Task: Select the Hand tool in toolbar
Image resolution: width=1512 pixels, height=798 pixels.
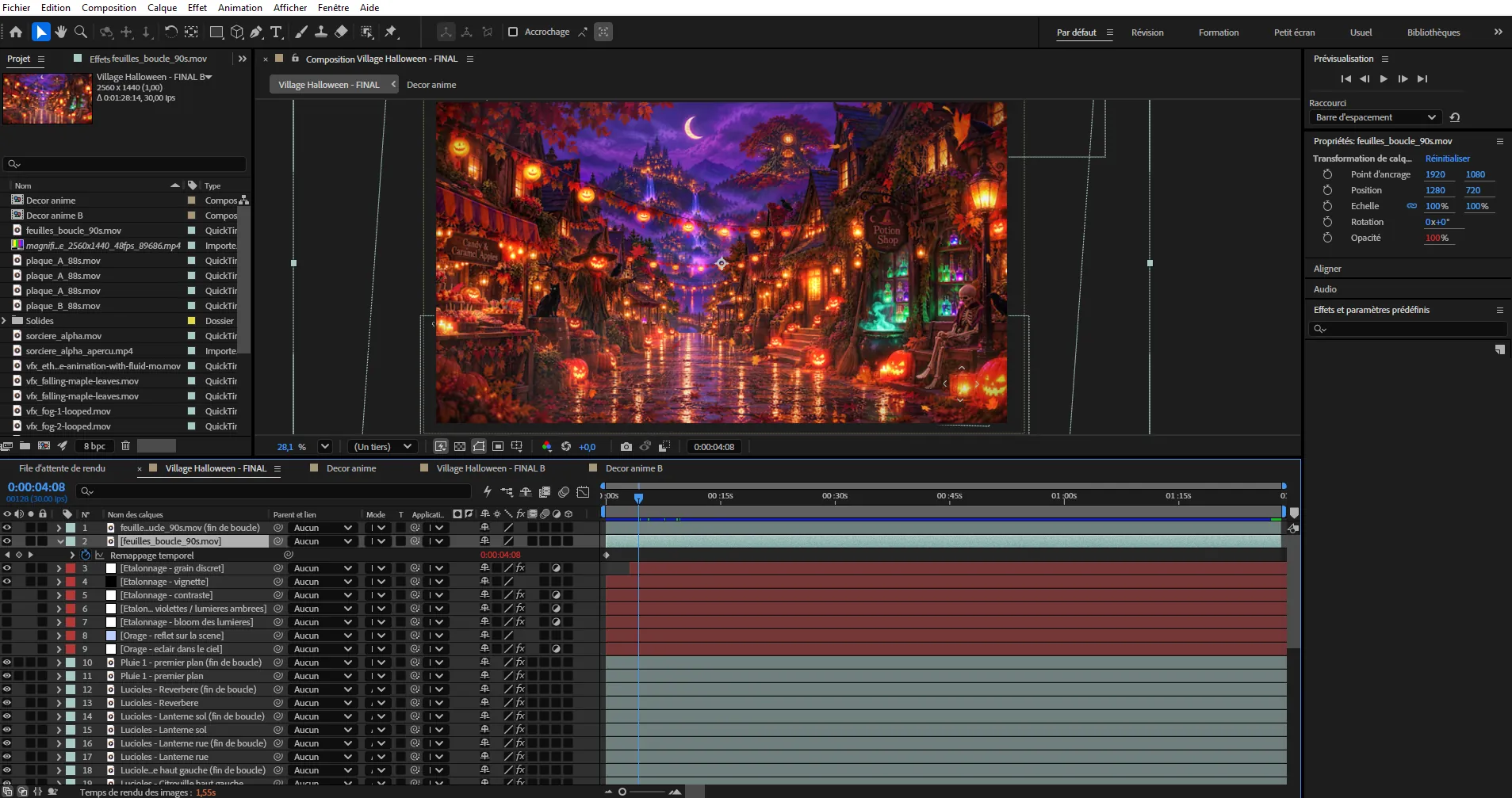Action: pyautogui.click(x=61, y=32)
